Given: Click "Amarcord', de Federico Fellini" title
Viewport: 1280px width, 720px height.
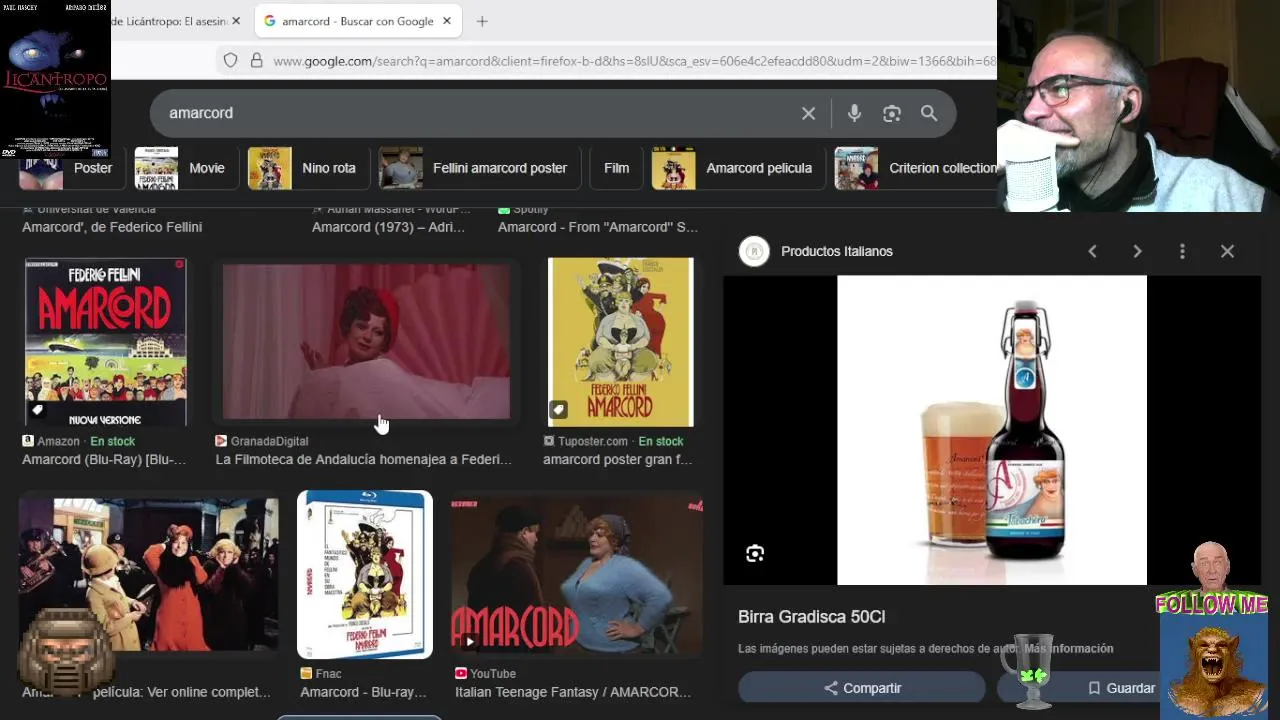Looking at the screenshot, I should click(x=112, y=227).
